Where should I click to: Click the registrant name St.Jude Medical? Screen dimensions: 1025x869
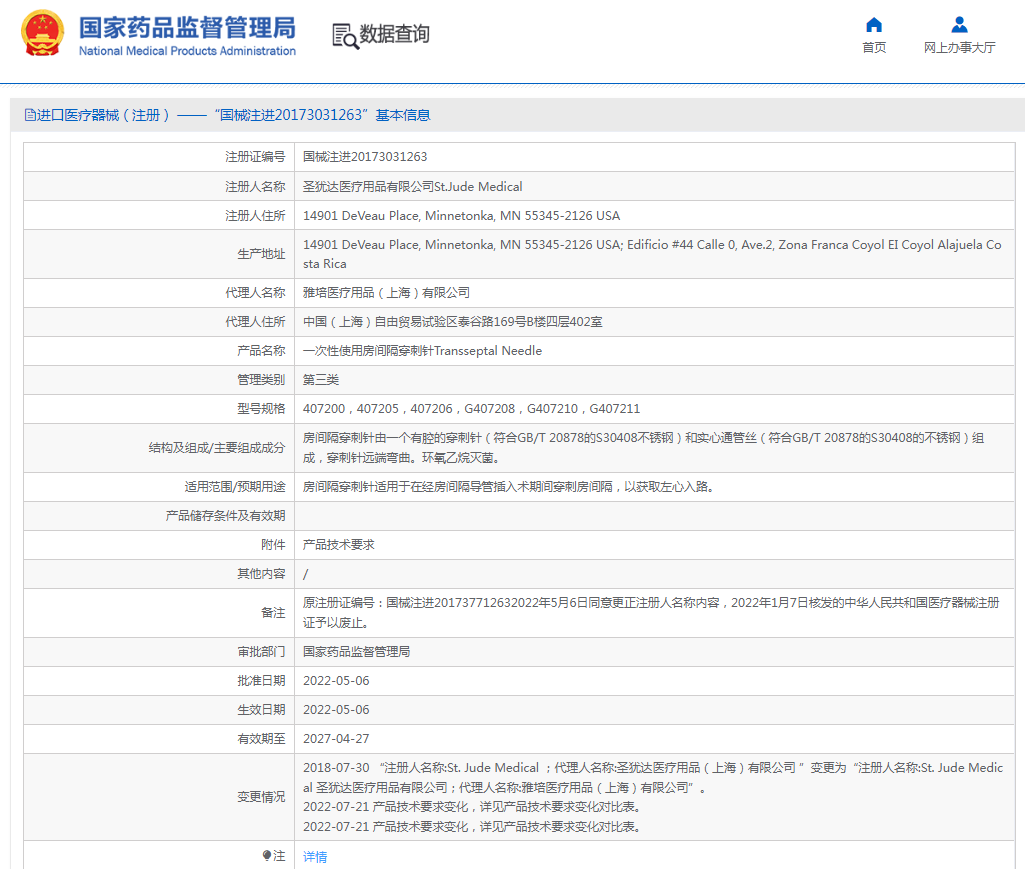tap(412, 186)
